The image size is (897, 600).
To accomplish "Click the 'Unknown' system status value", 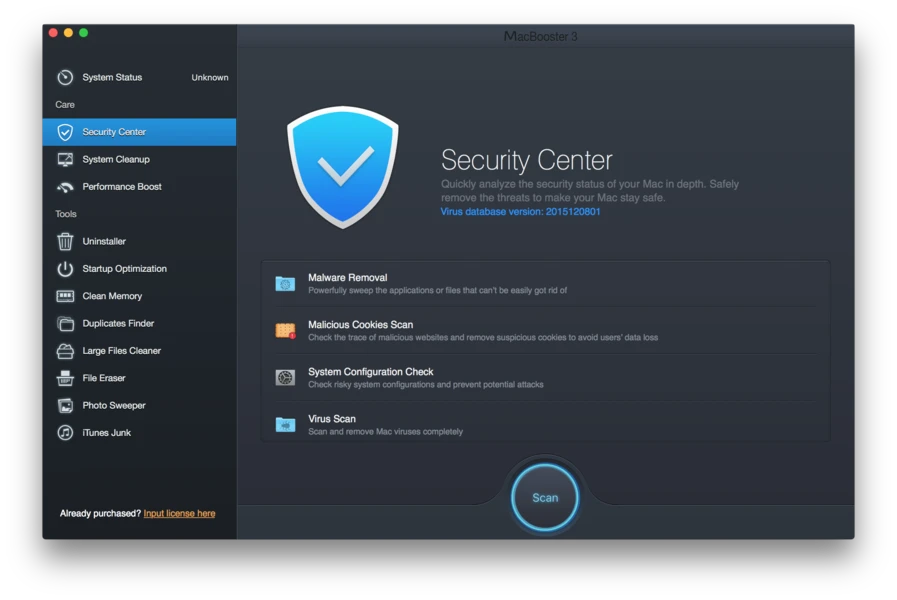I will point(209,77).
